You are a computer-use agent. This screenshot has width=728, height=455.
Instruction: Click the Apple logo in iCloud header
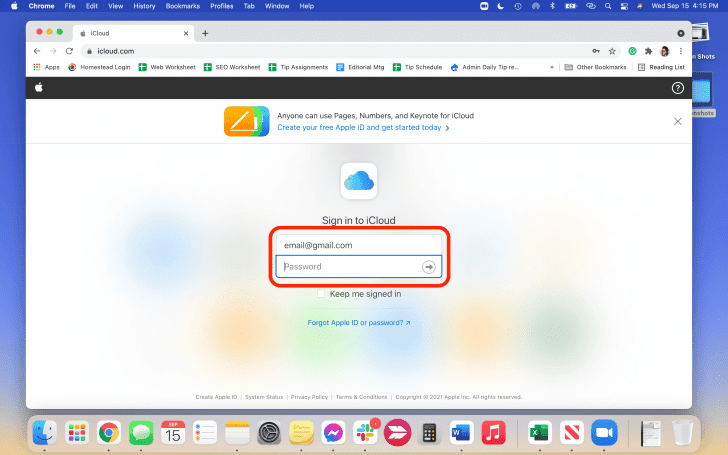[39, 89]
